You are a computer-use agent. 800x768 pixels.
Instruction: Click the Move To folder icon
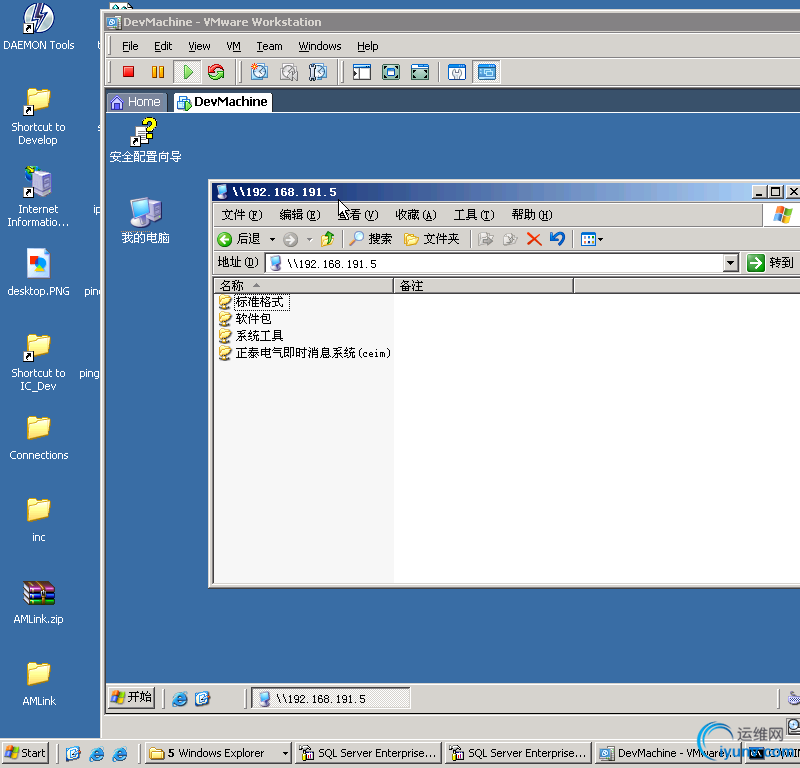(485, 239)
